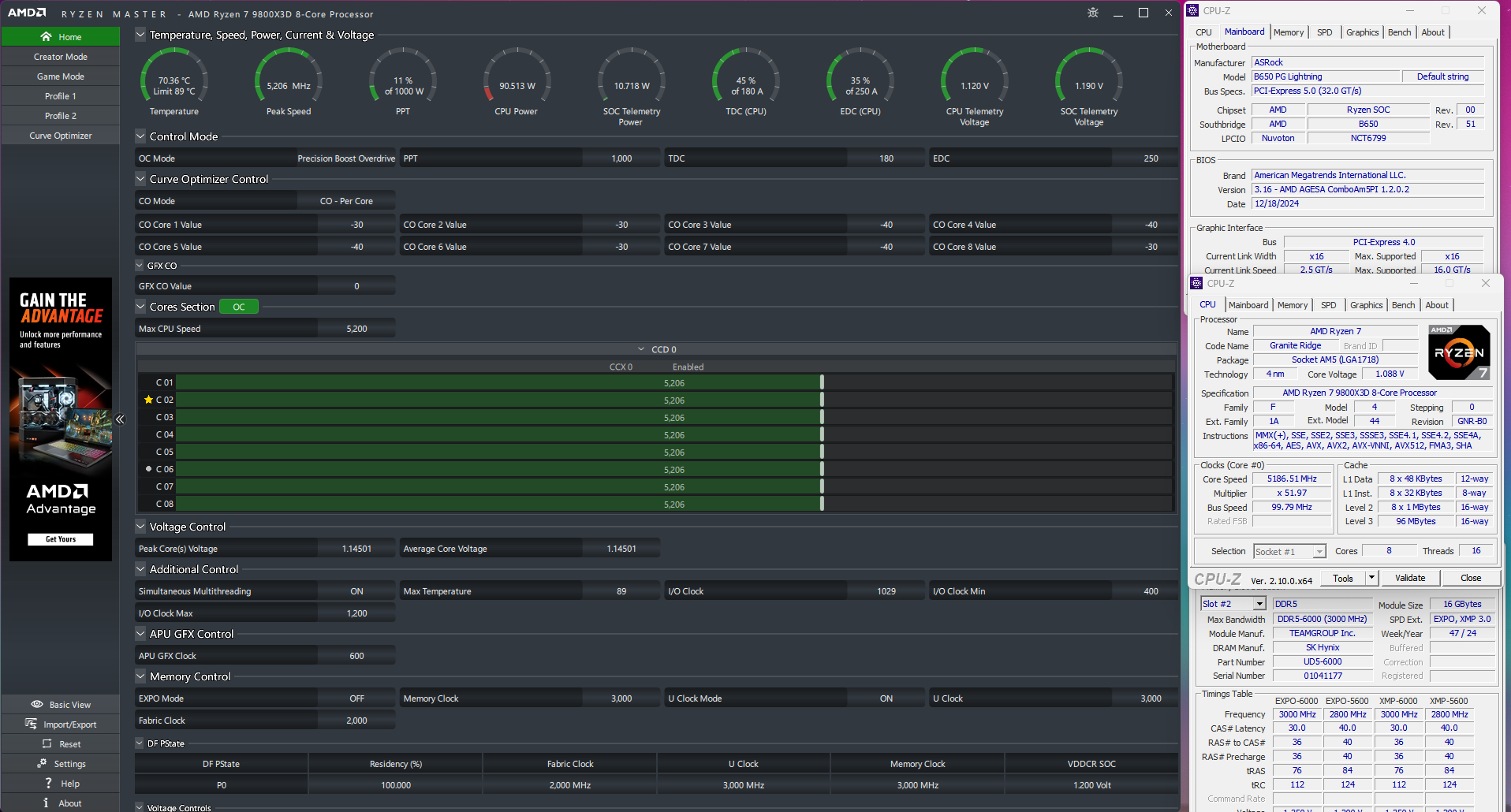Click CO Mode value CO - Per Core
Image resolution: width=1511 pixels, height=812 pixels.
click(346, 201)
